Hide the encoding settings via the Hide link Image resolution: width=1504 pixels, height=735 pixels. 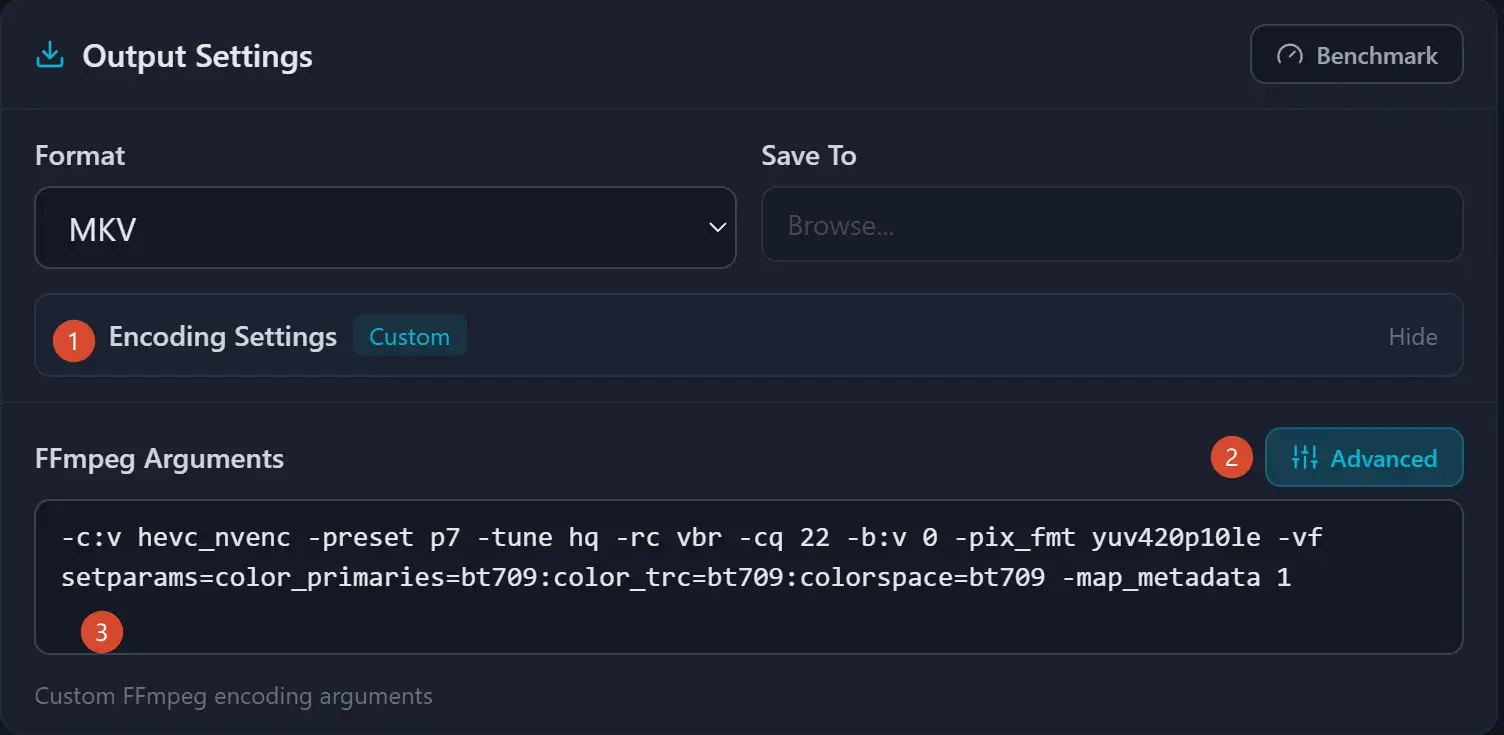(1412, 337)
